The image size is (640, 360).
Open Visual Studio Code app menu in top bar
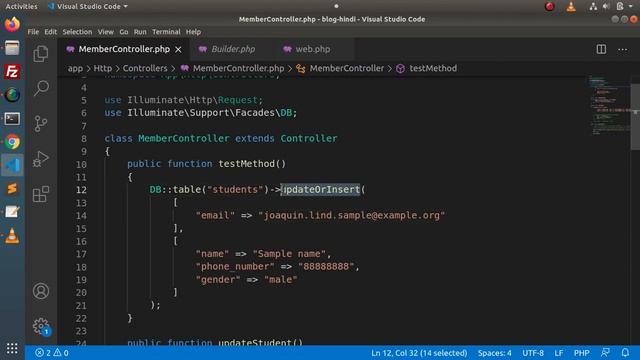pyautogui.click(x=88, y=7)
